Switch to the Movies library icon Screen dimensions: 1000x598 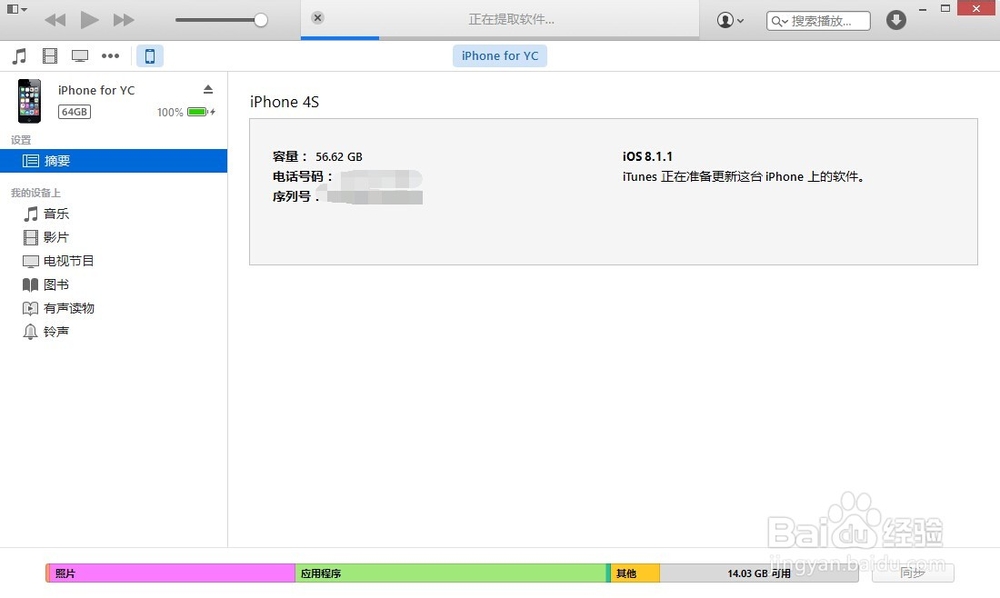click(x=50, y=56)
